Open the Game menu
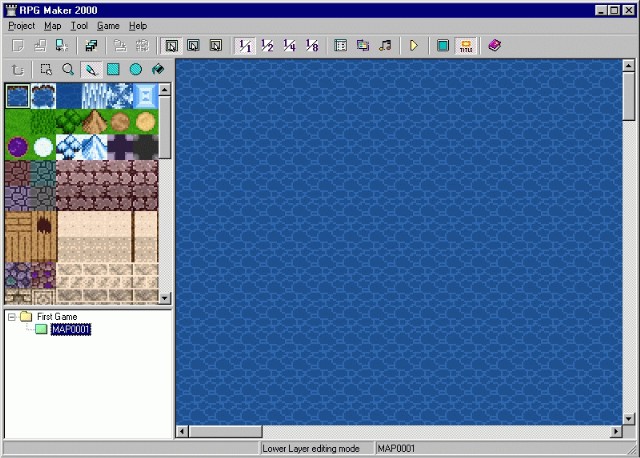 [x=108, y=26]
